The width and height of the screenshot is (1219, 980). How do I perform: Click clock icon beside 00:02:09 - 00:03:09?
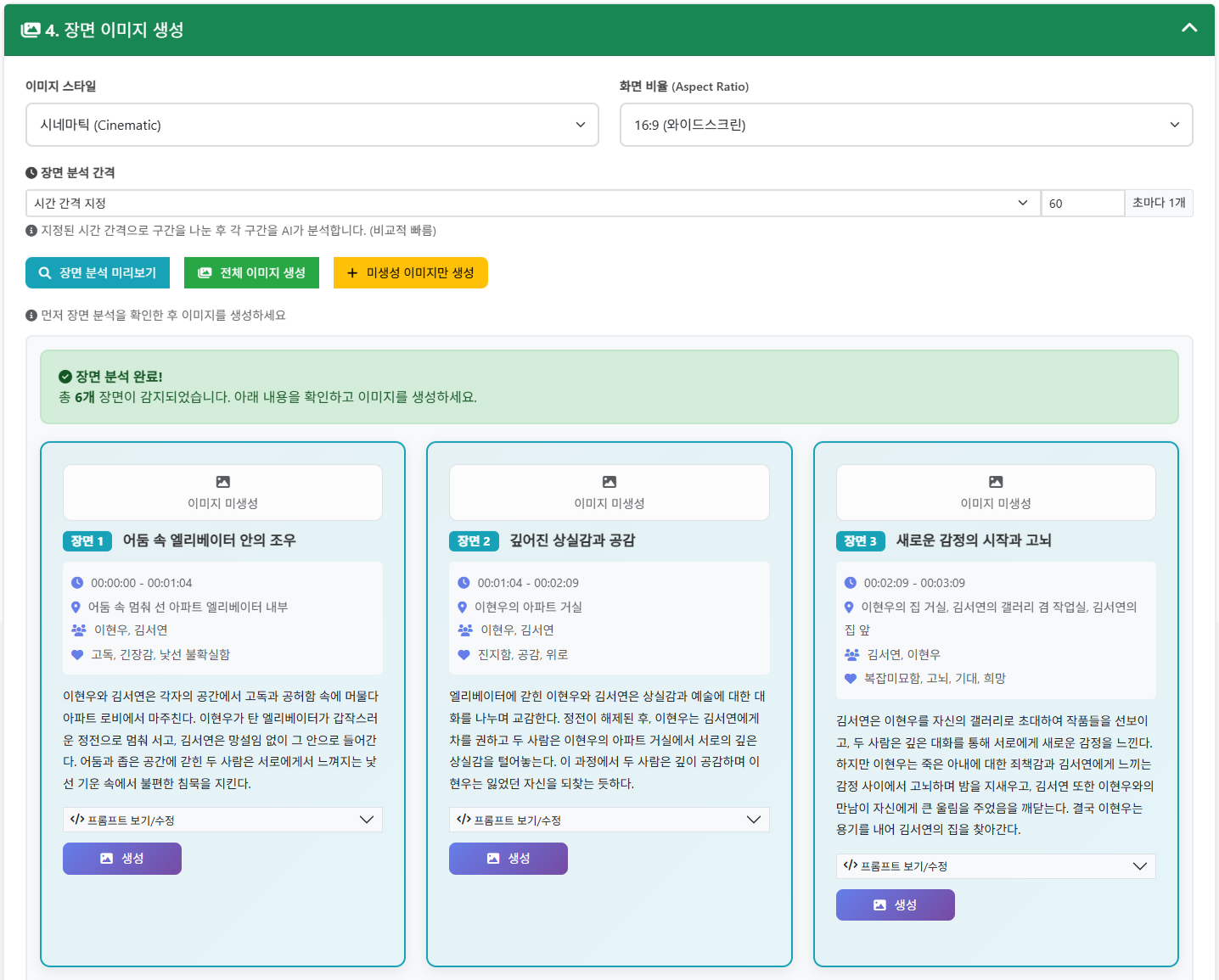pos(851,583)
